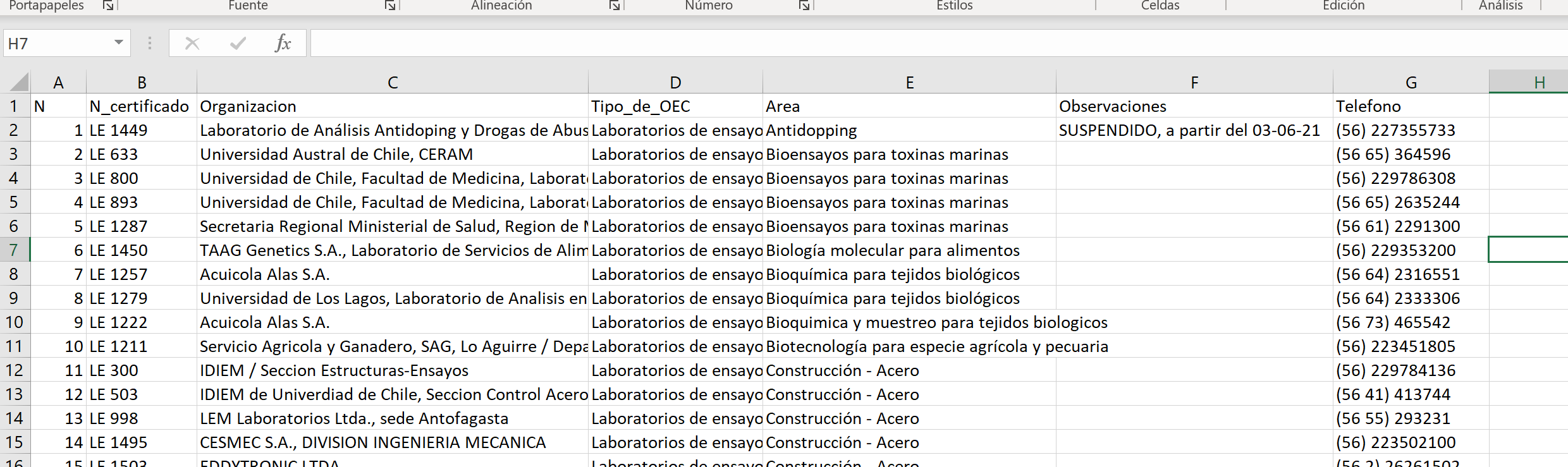
Task: Click the Telefono header cell
Action: coord(1411,106)
